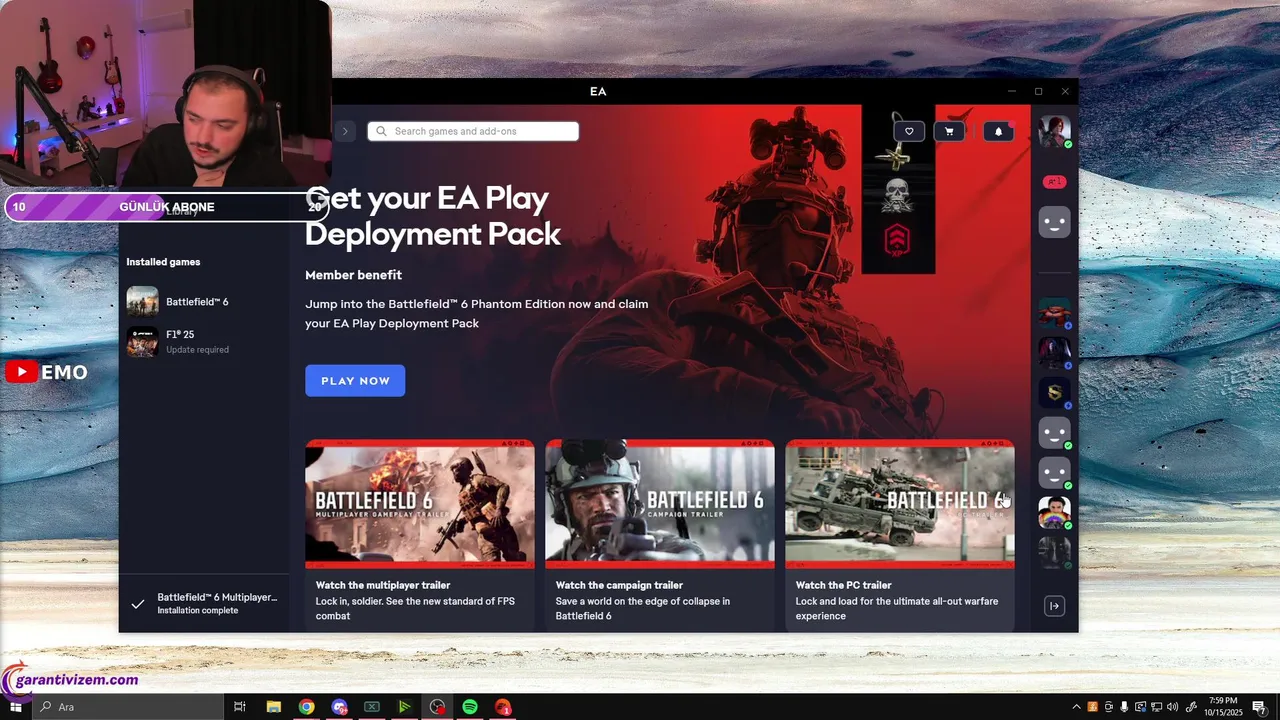
Task: Click 'Watch the multiplayer trailer' title
Action: coord(383,585)
